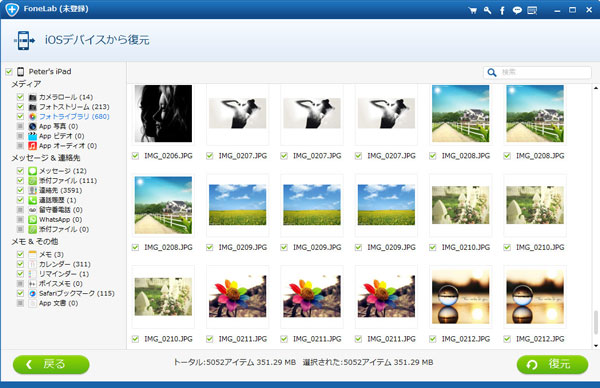Click the Peter's iPad device name
Image resolution: width=600 pixels, height=388 pixels.
[x=50, y=72]
